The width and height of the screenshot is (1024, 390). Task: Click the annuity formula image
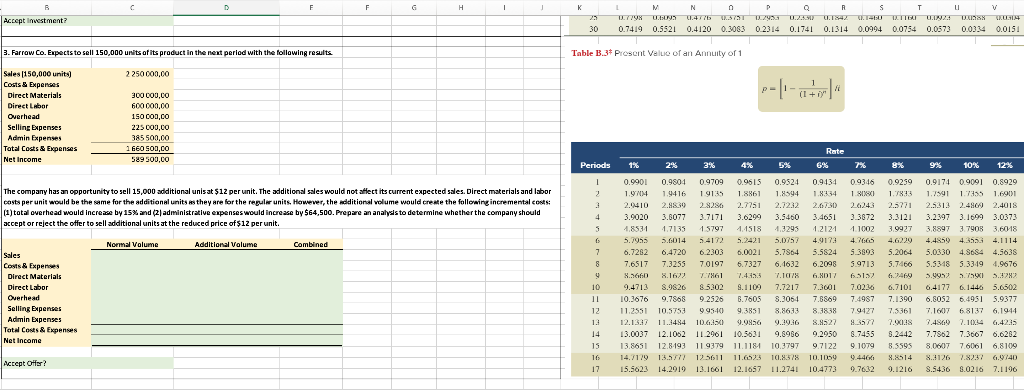[x=802, y=88]
